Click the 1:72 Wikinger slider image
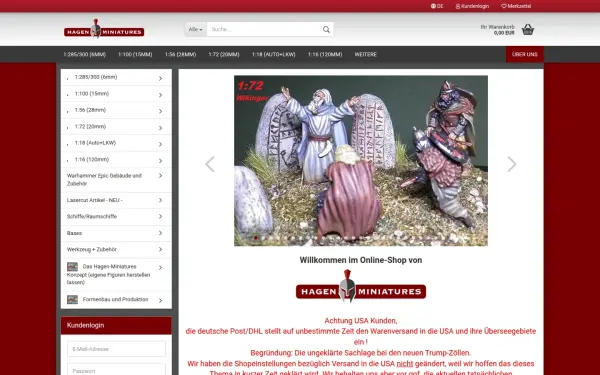This screenshot has height=375, width=600. (x=361, y=161)
